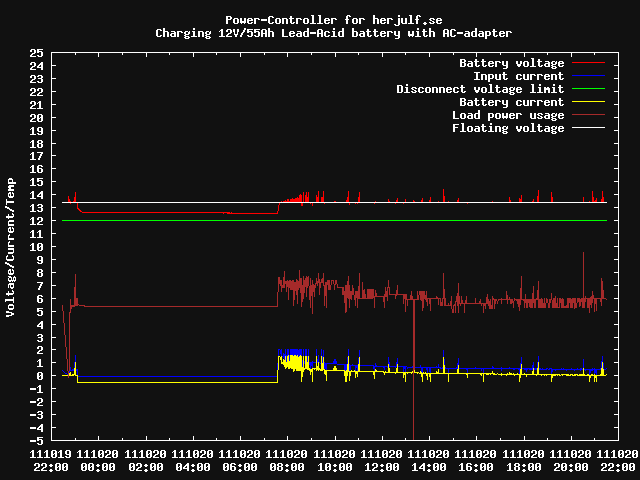The height and width of the screenshot is (480, 640).
Task: Click the y-axis value 12 label
Action: click(x=36, y=221)
